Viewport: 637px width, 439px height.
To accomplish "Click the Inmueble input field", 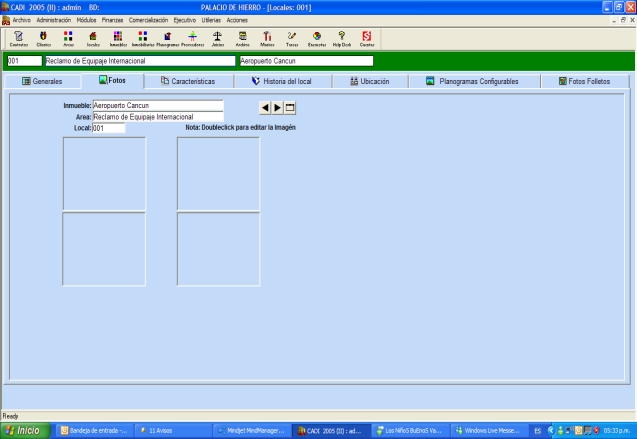I will point(157,104).
